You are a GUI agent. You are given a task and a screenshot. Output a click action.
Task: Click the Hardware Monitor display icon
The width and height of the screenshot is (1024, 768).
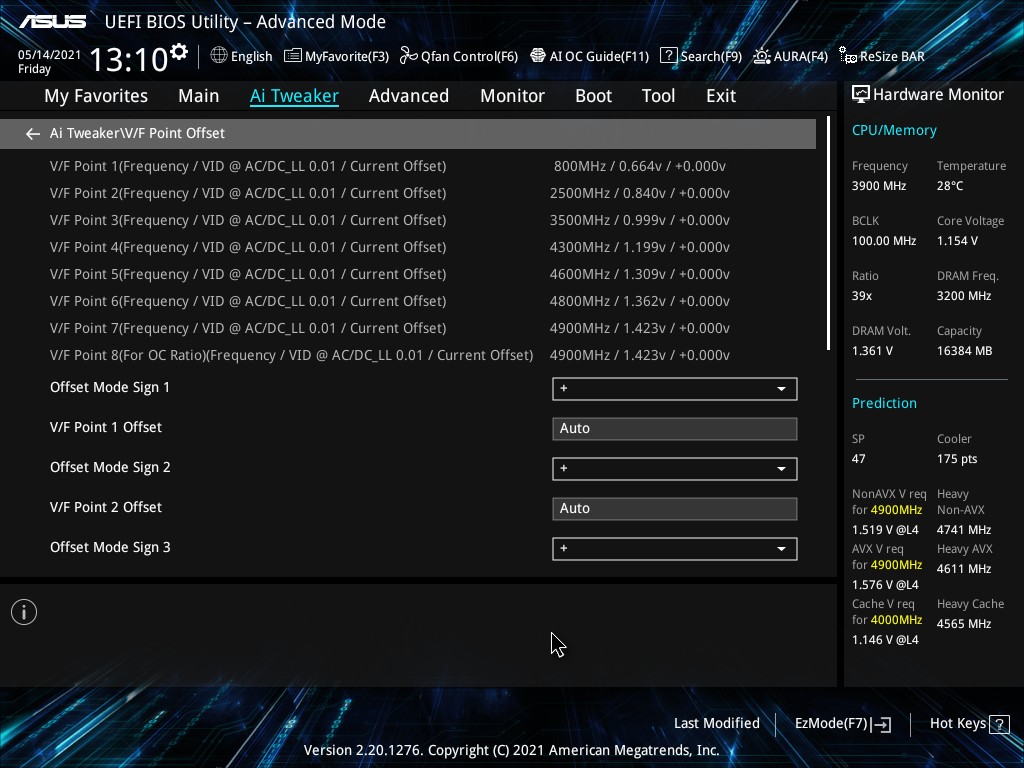click(x=861, y=95)
